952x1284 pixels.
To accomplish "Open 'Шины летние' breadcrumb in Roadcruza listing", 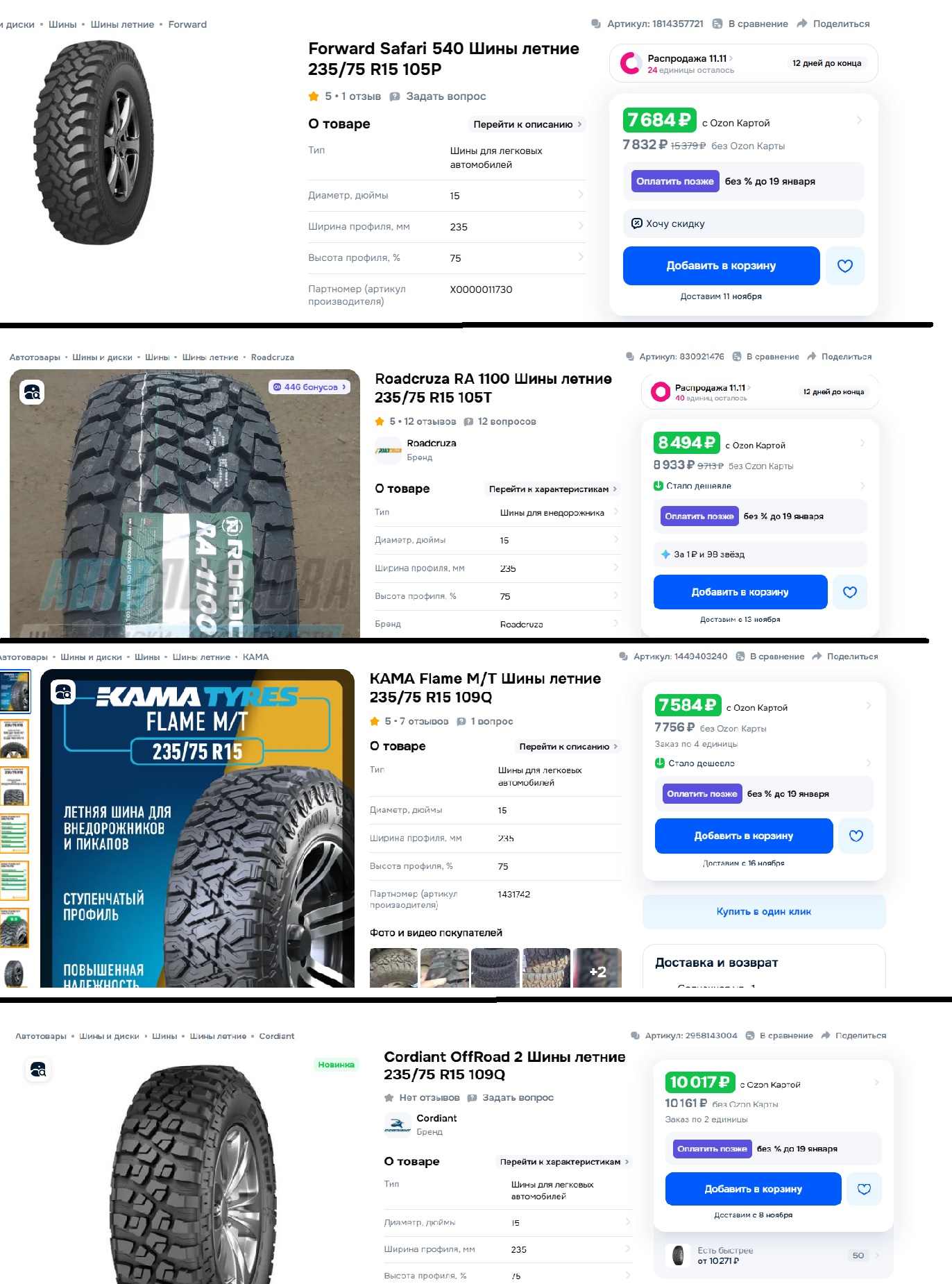I will (210, 357).
